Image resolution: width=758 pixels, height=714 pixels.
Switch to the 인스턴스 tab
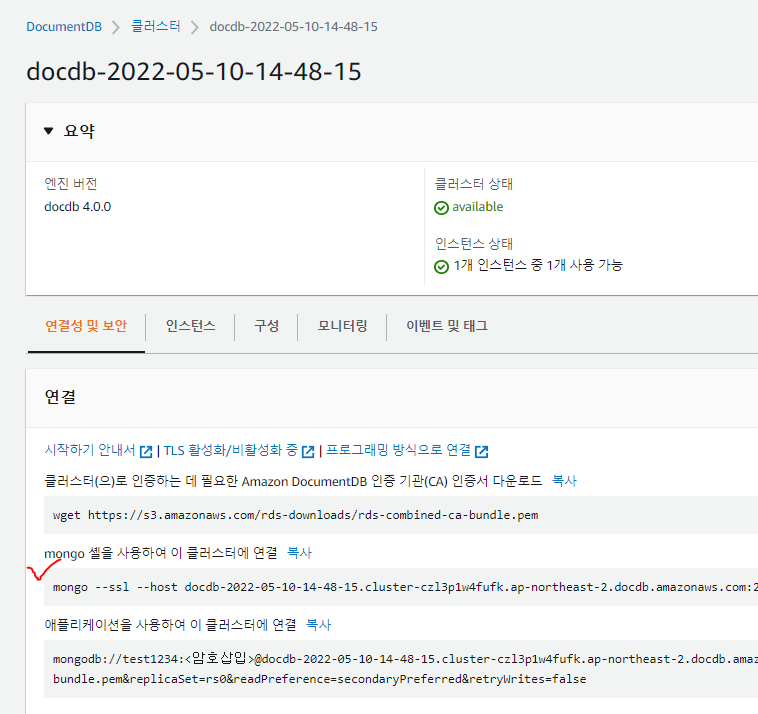(190, 326)
